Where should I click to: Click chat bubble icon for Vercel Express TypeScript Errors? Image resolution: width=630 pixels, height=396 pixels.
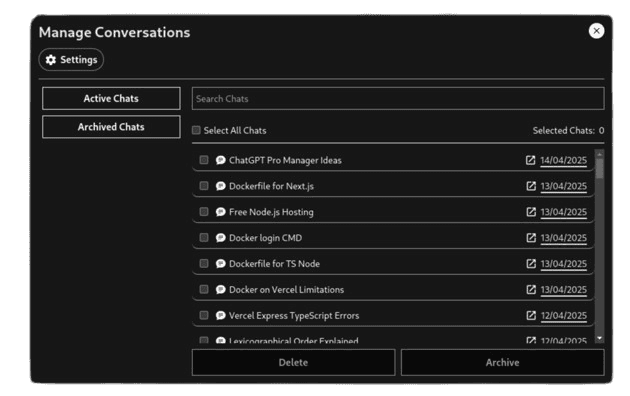pos(220,316)
